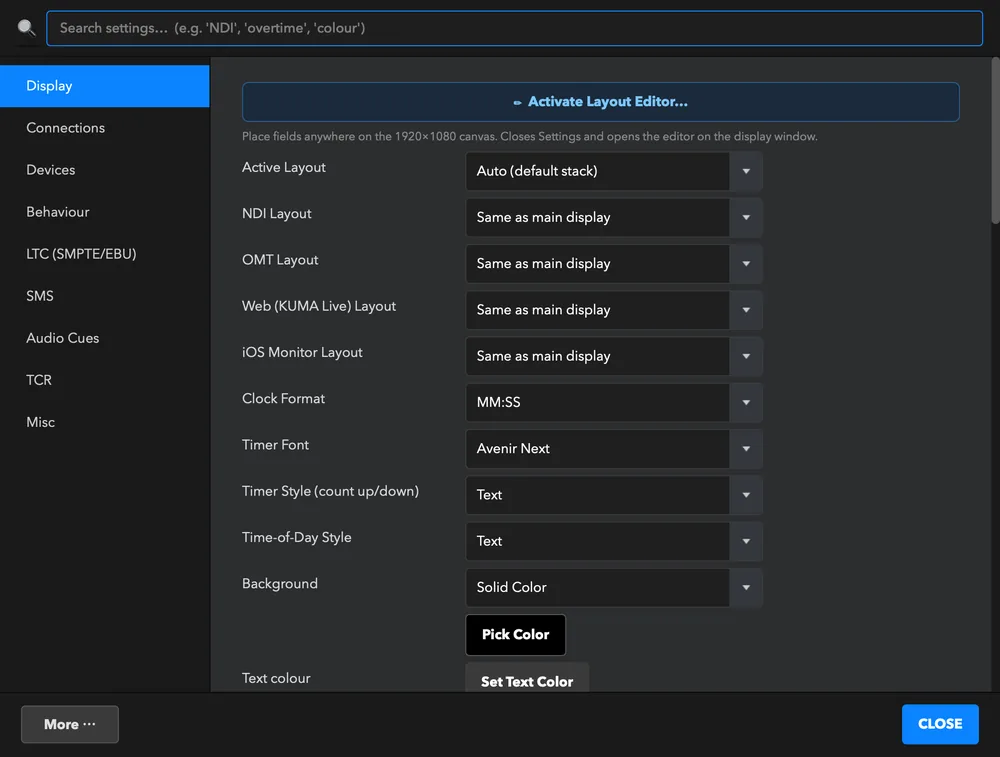Open the OMT Layout dropdown
The image size is (1000, 757).
(614, 263)
